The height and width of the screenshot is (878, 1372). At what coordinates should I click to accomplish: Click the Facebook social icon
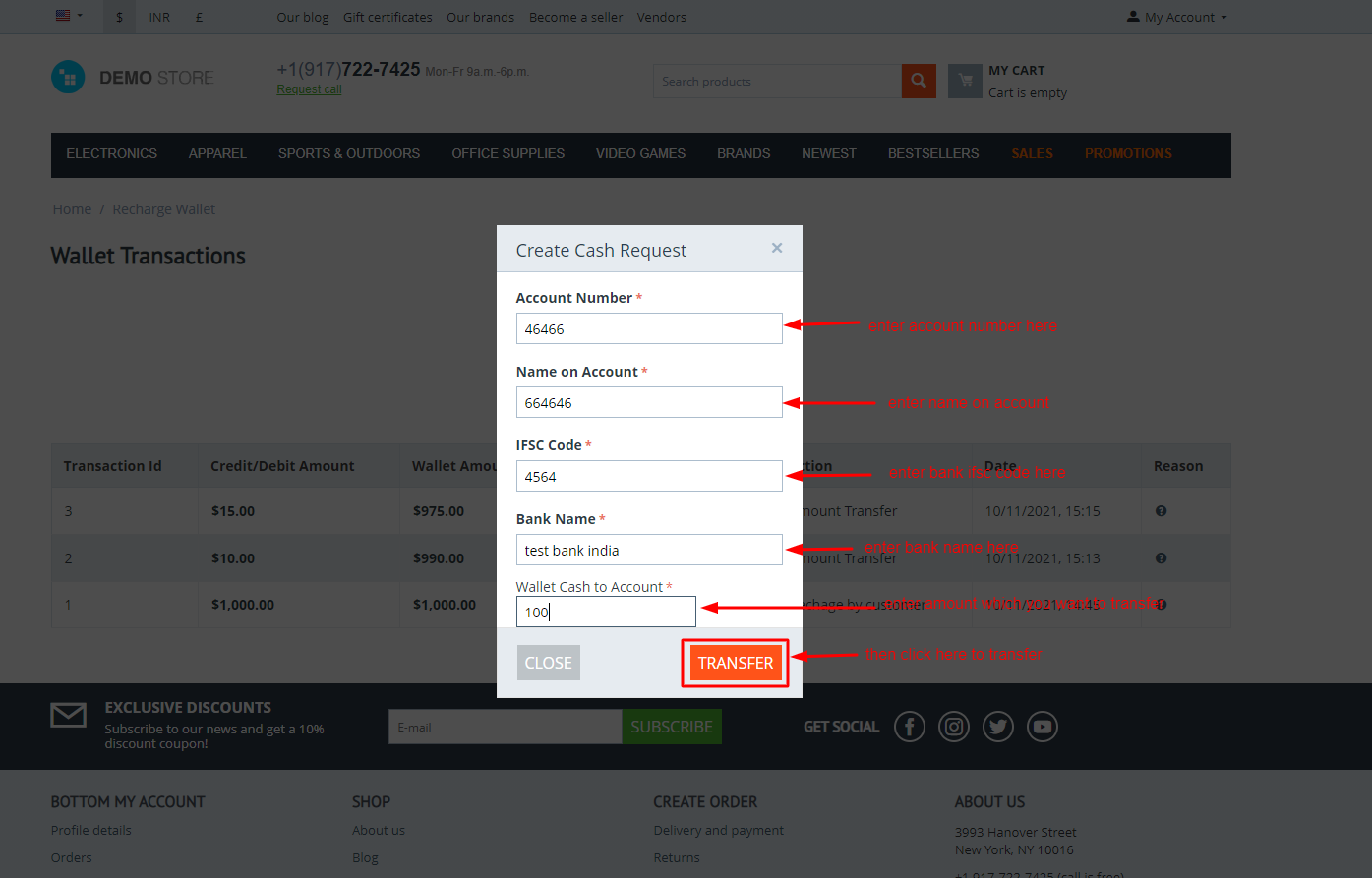coord(909,727)
